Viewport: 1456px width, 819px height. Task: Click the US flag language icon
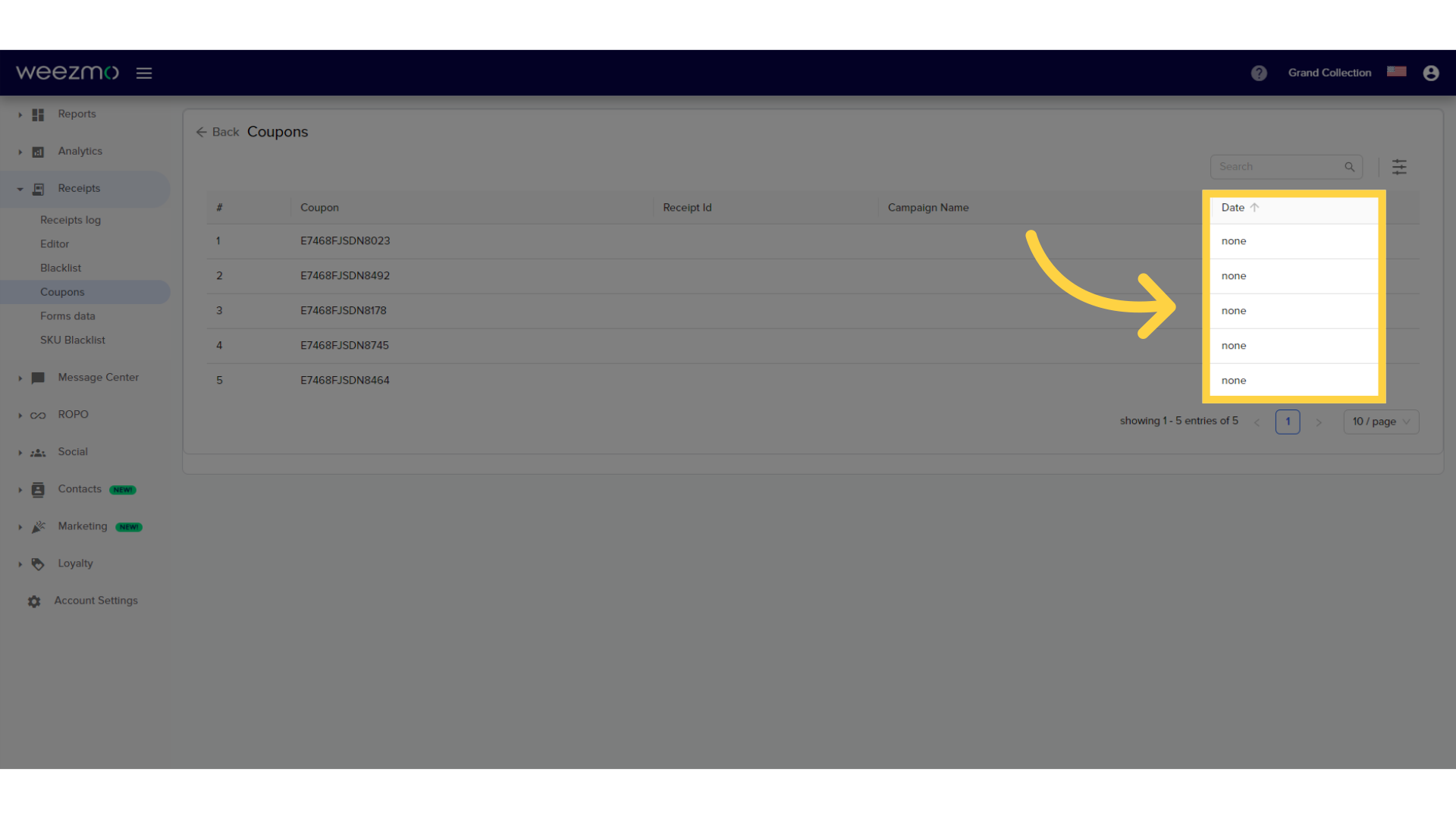tap(1397, 72)
